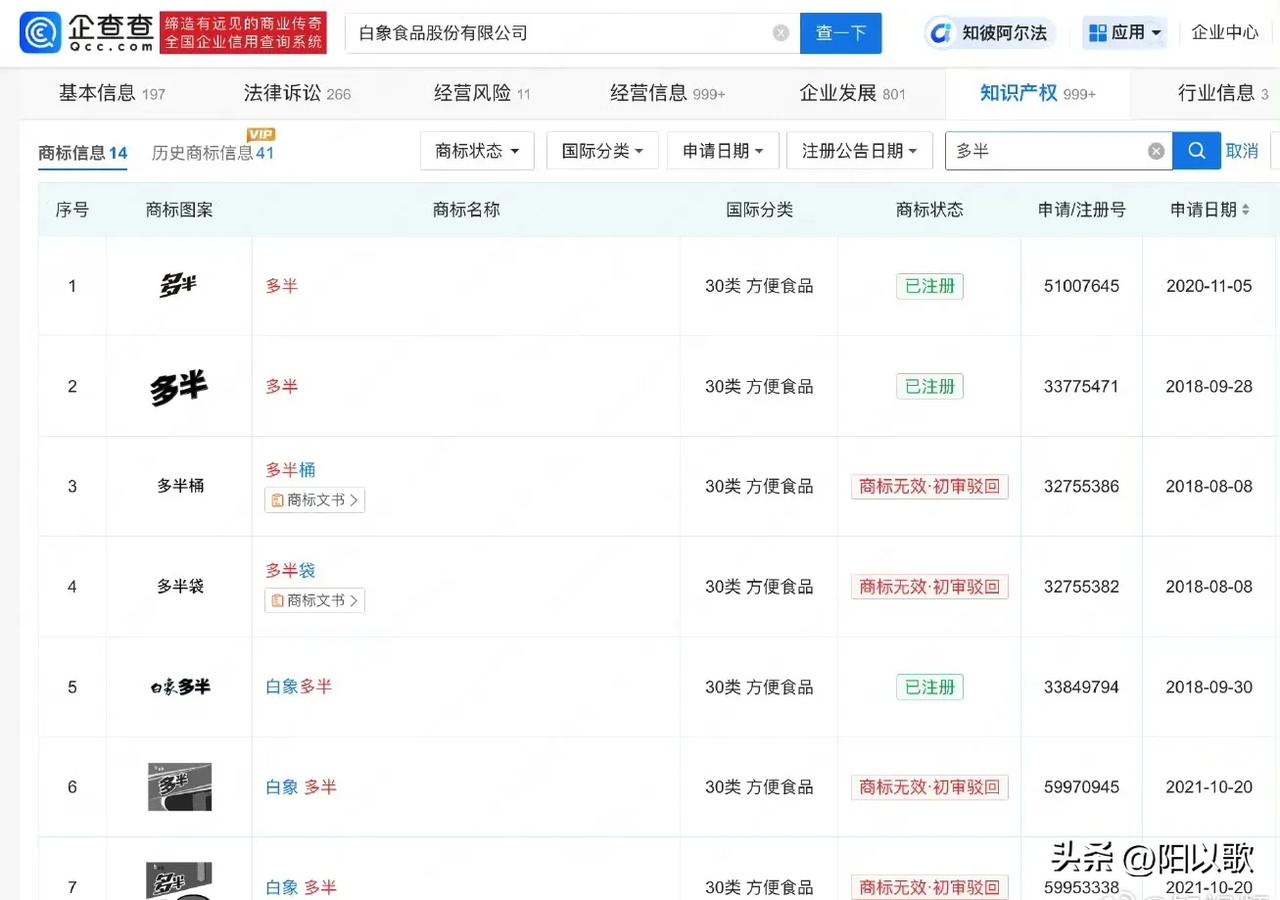The height and width of the screenshot is (900, 1280).
Task: Click 已注册 status tag in row 5
Action: [930, 687]
